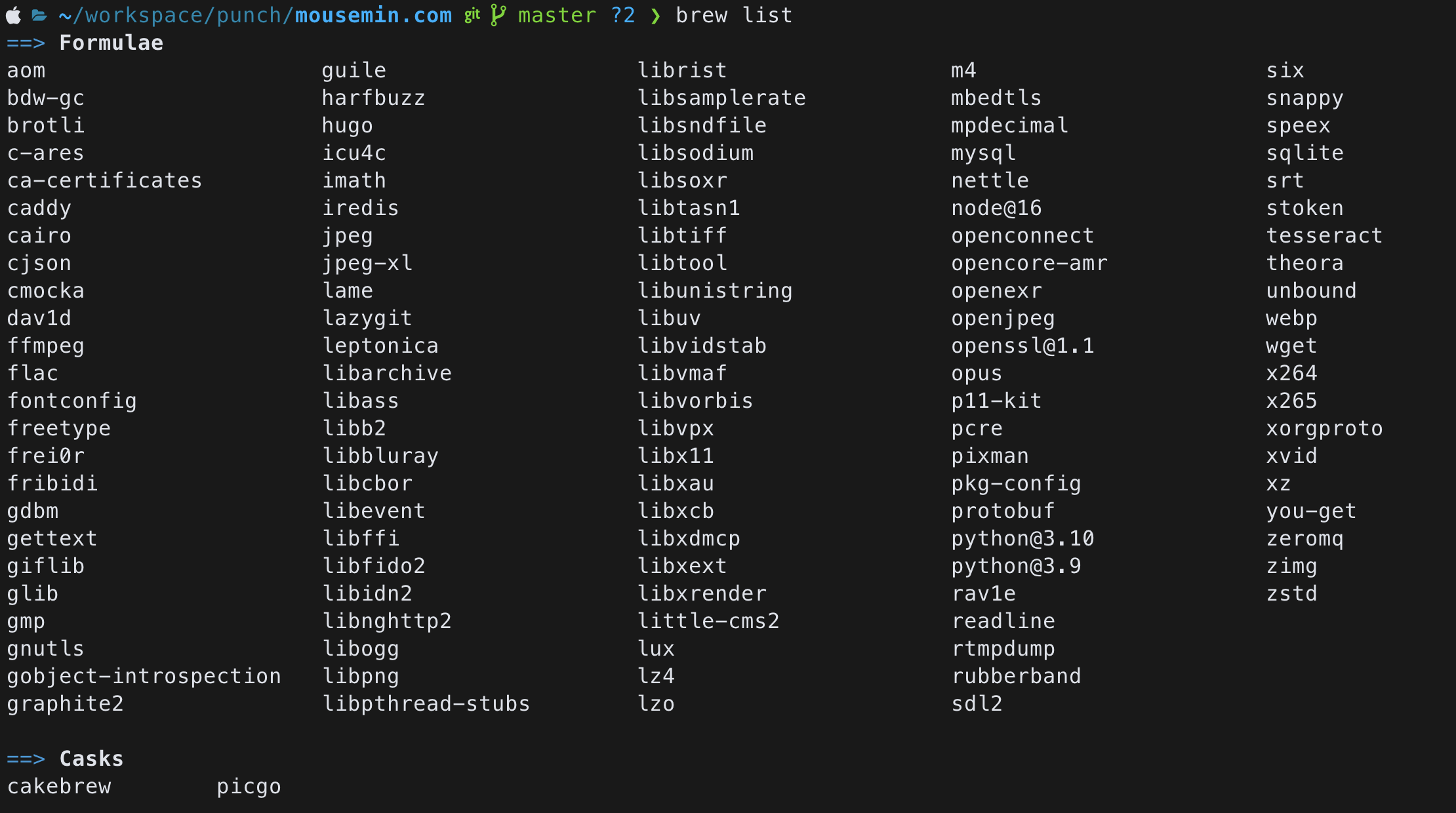Click the arrow before Formulae heading
This screenshot has width=1456, height=813.
(26, 43)
